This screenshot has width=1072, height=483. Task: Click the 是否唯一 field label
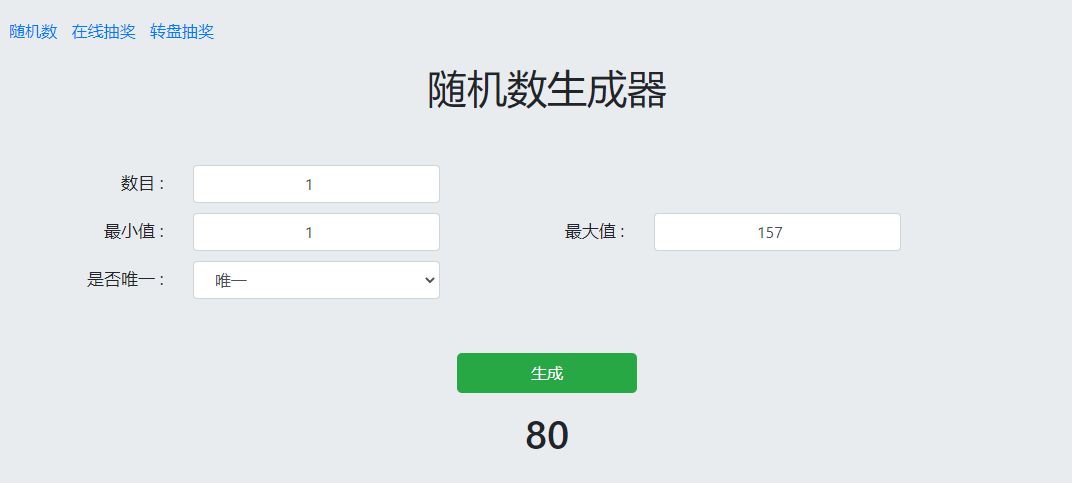pos(126,280)
